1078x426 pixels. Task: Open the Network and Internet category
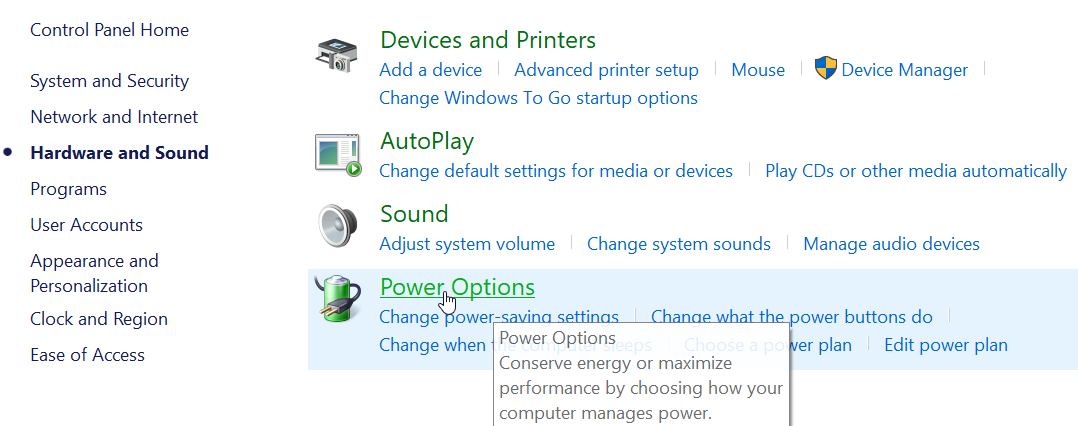coord(114,117)
